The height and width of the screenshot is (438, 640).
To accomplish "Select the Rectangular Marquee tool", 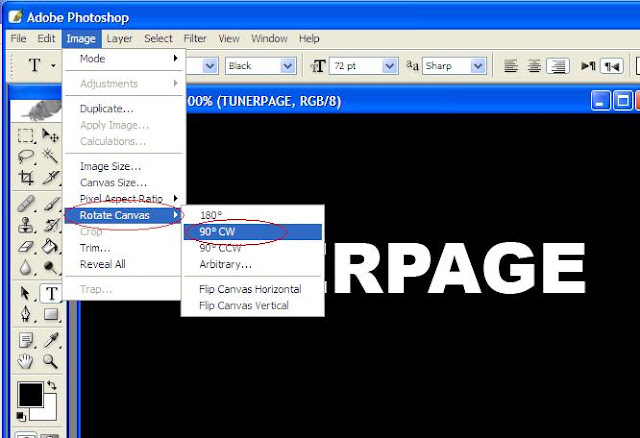I will [x=26, y=135].
